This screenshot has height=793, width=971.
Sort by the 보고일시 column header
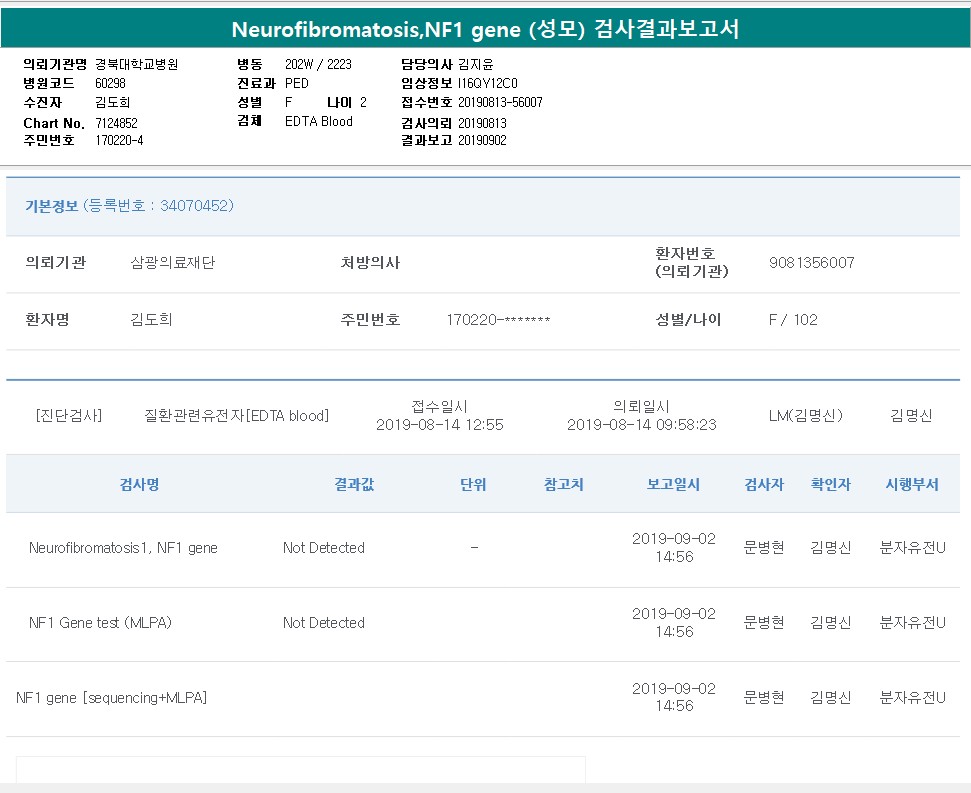click(x=673, y=484)
